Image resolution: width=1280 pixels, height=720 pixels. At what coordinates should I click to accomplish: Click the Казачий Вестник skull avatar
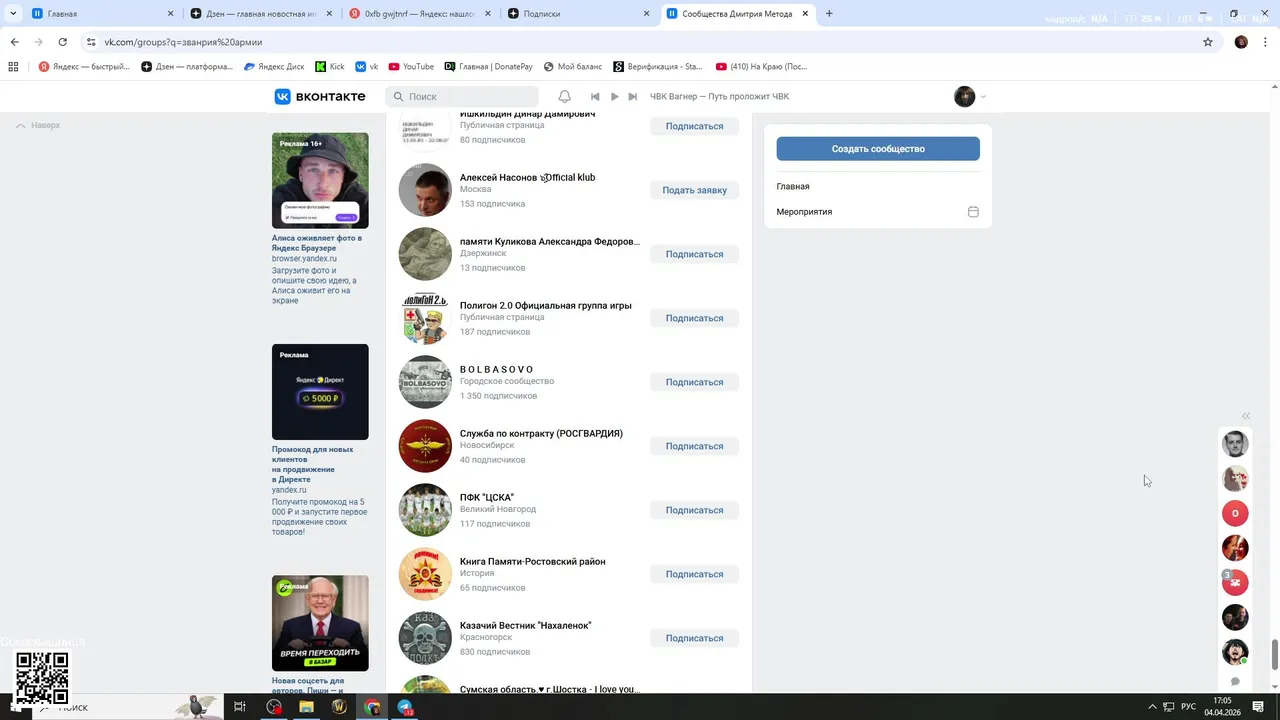425,638
